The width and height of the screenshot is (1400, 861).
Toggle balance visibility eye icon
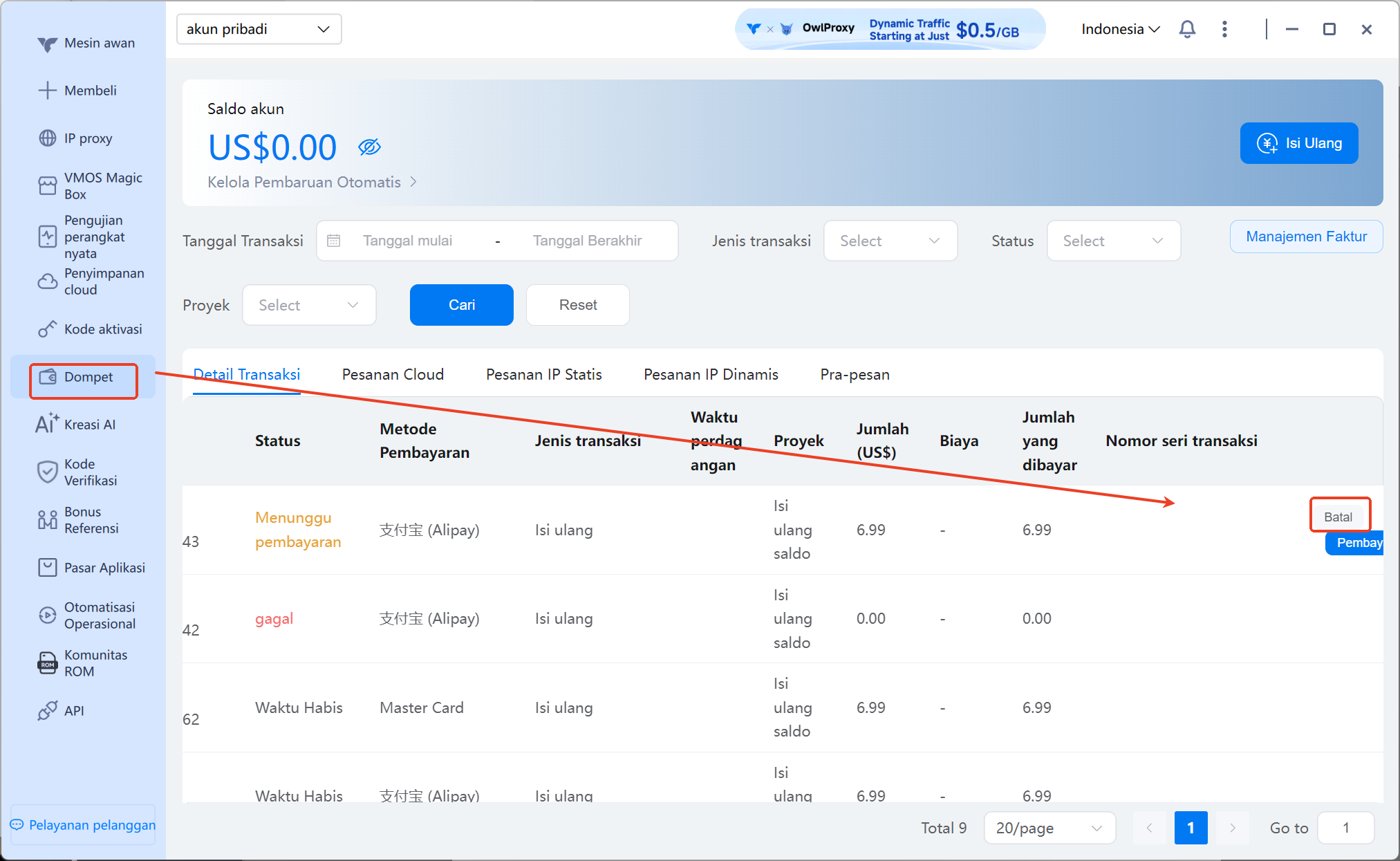[369, 147]
